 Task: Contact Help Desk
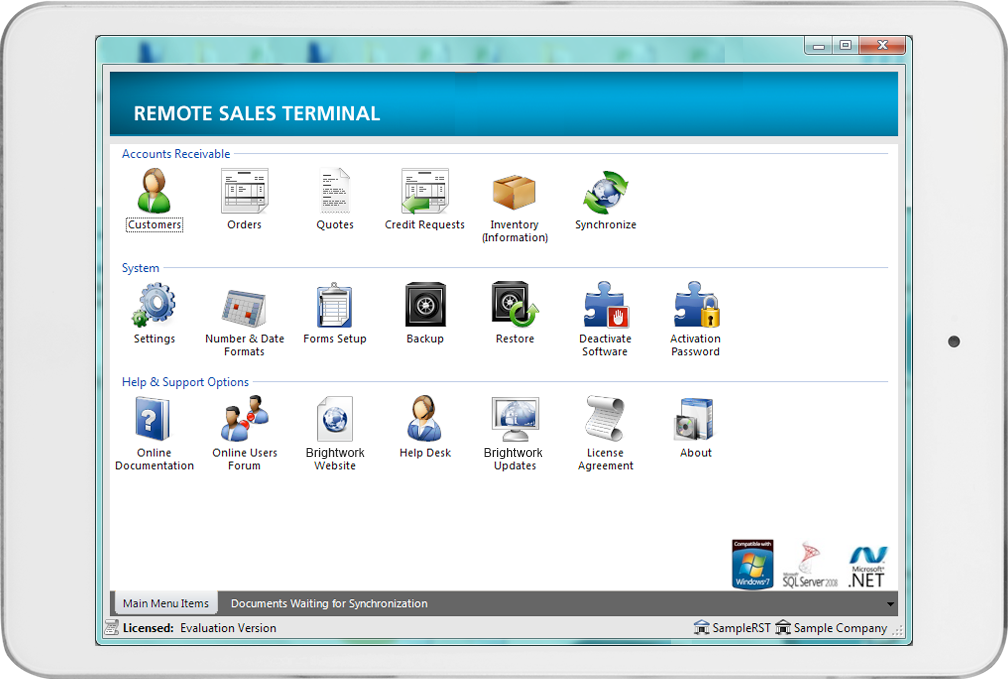coord(425,420)
